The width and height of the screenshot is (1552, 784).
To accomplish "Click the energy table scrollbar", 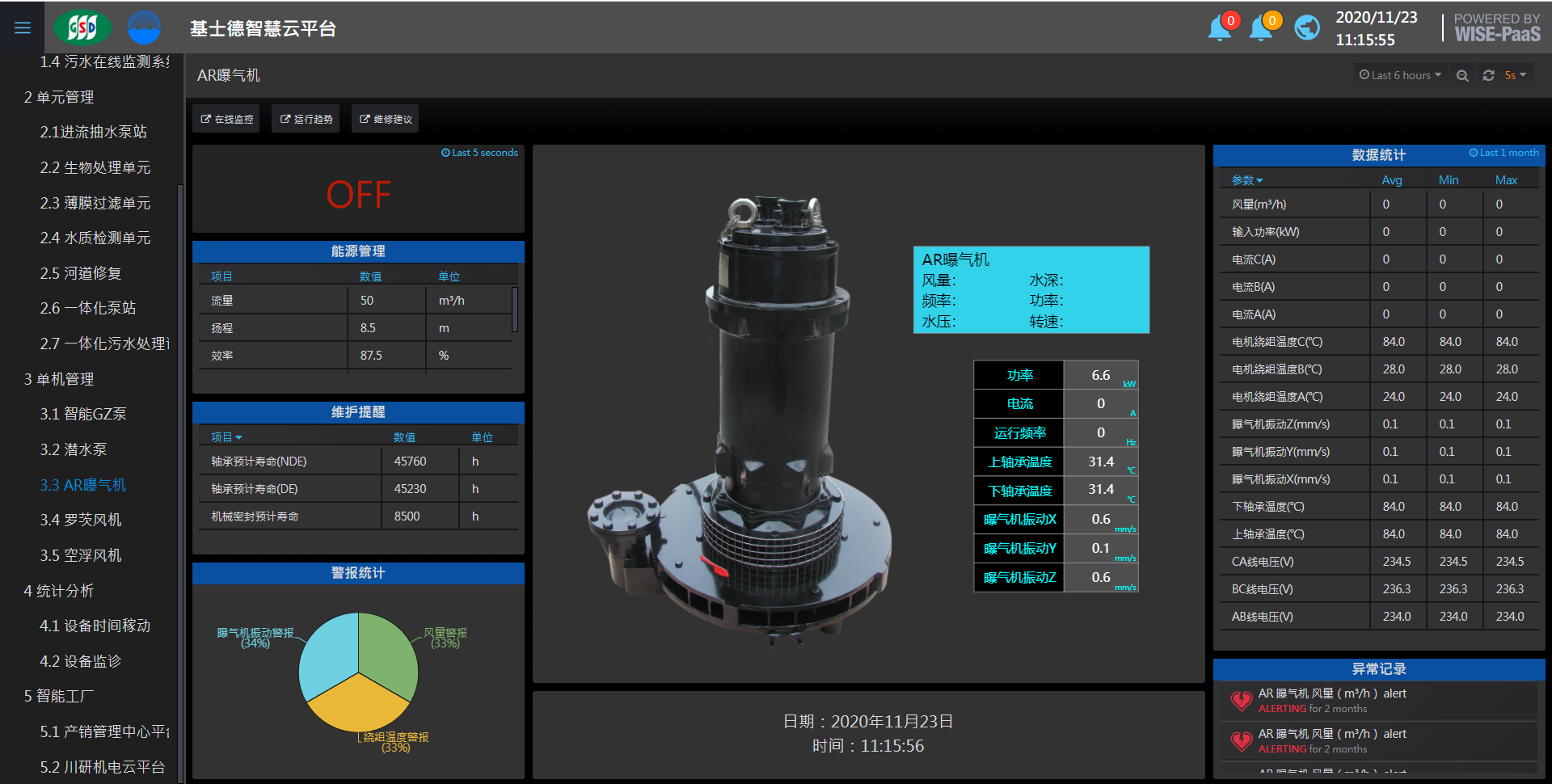I will coord(515,310).
